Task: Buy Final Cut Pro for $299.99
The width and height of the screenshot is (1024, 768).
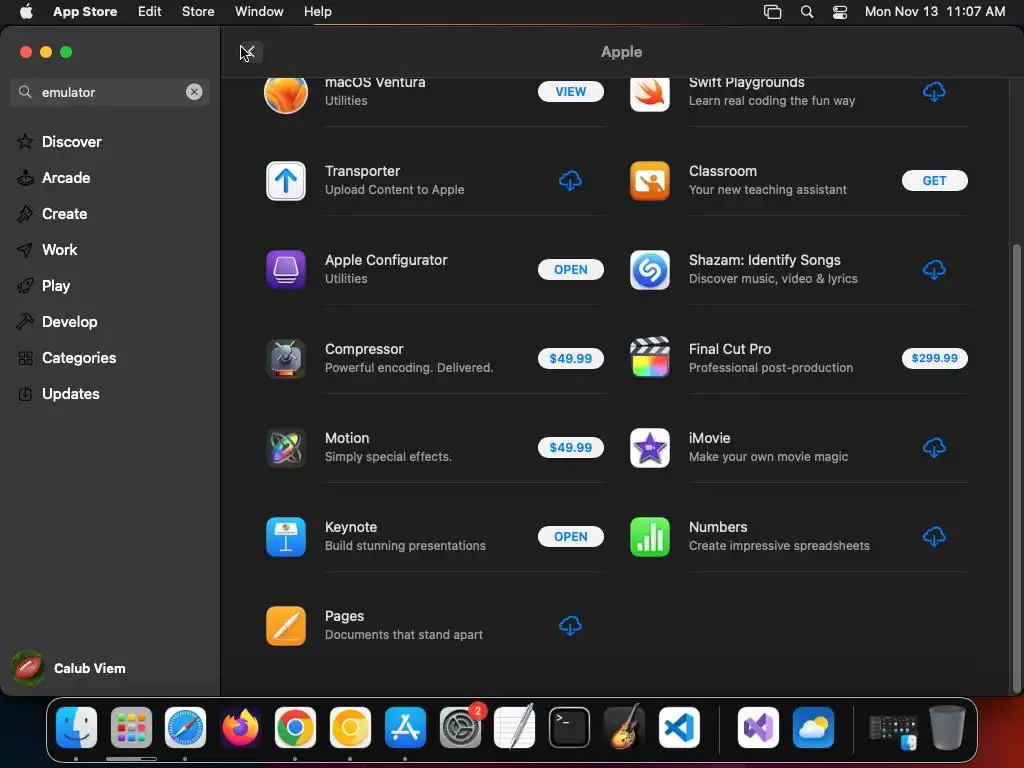Action: (934, 359)
